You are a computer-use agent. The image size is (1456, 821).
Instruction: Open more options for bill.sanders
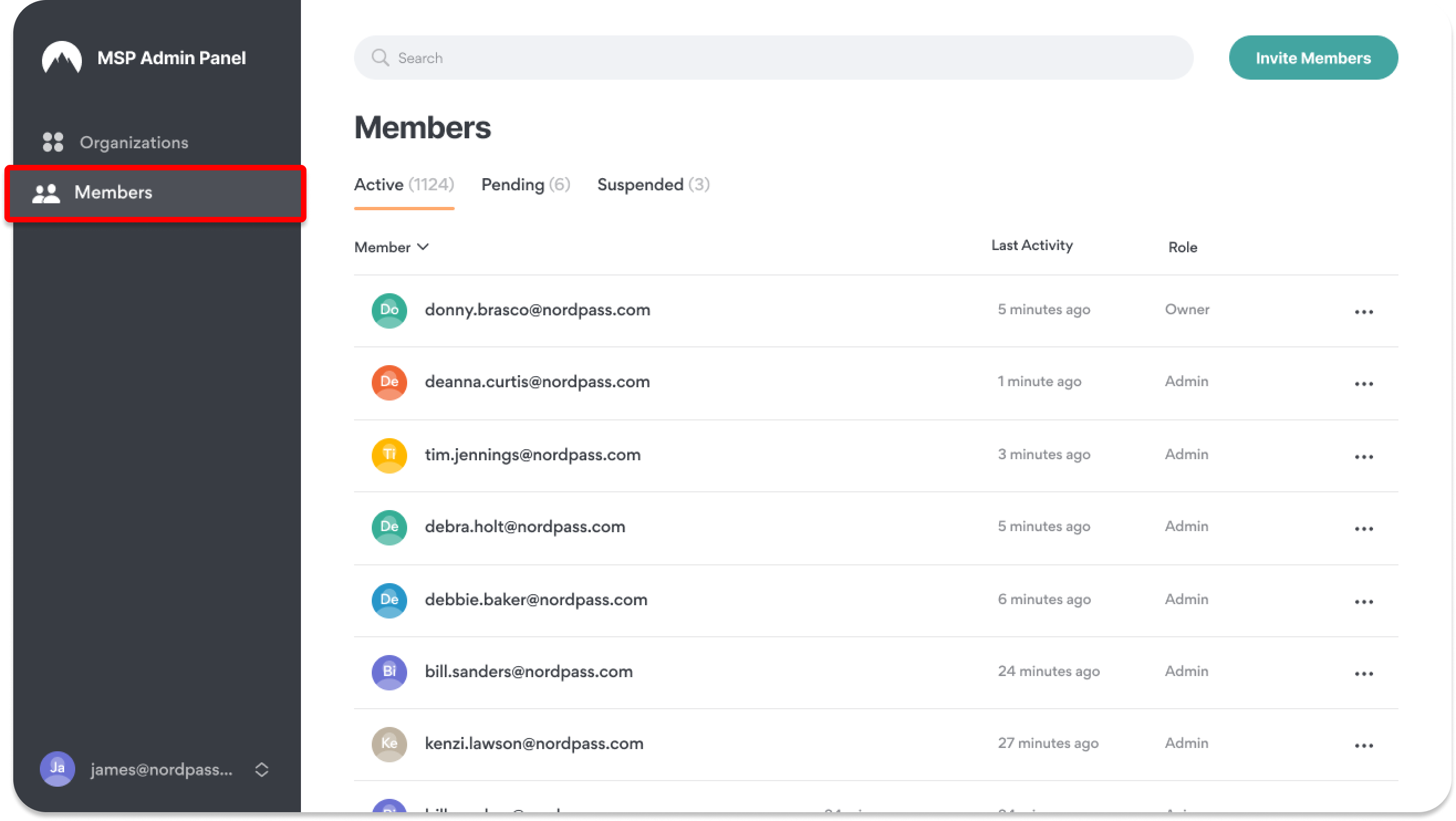(x=1364, y=673)
